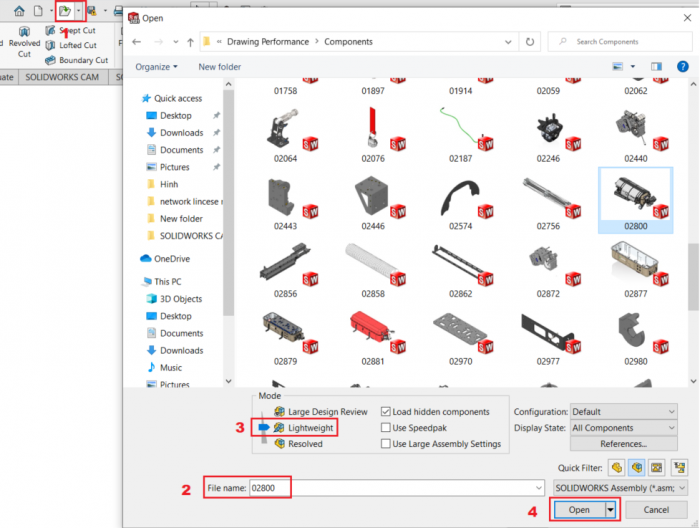Image resolution: width=700 pixels, height=528 pixels.
Task: Select the 02858 file thumbnail
Action: pos(373,270)
